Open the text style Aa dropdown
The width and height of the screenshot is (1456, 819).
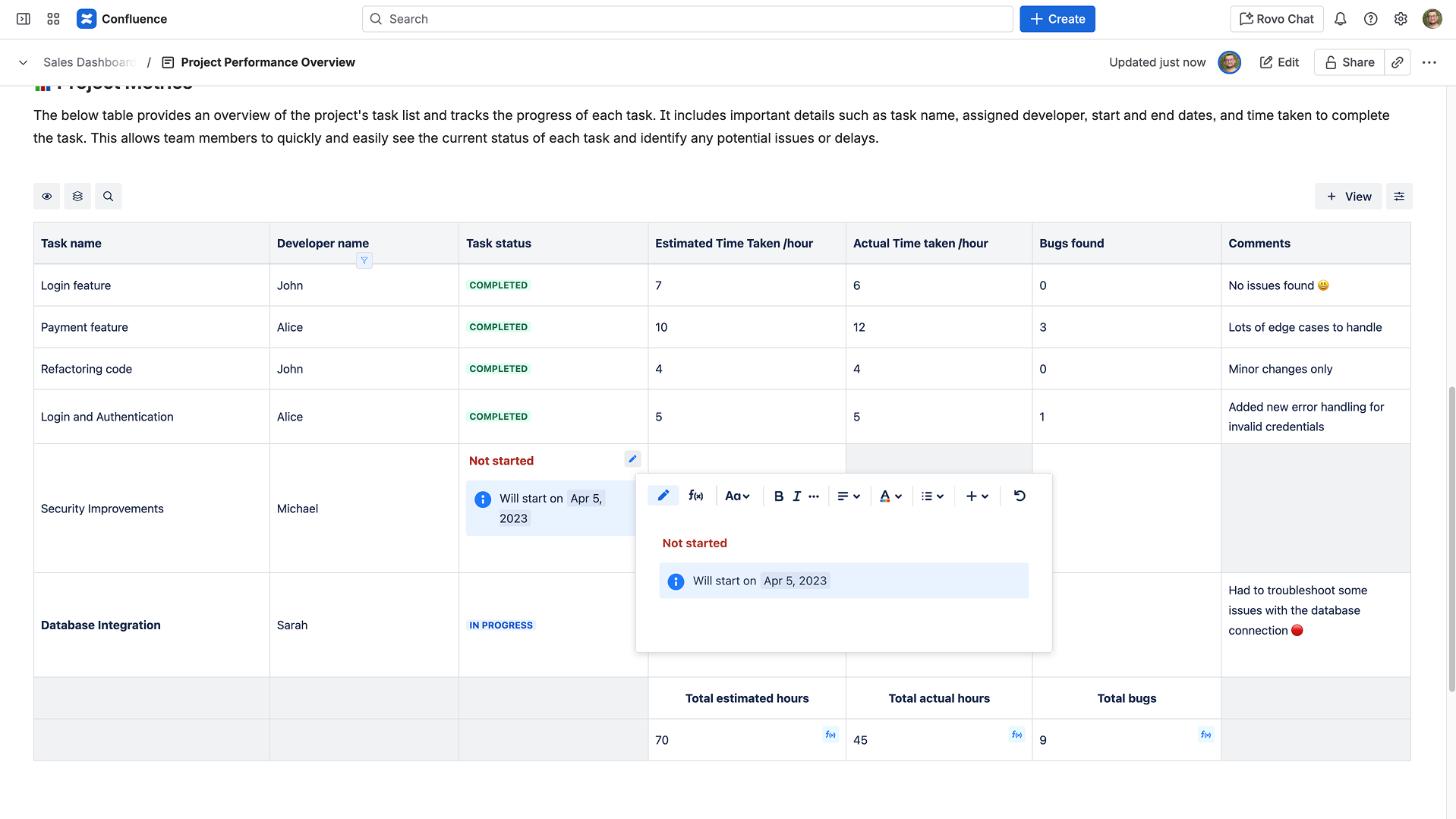[x=737, y=496]
